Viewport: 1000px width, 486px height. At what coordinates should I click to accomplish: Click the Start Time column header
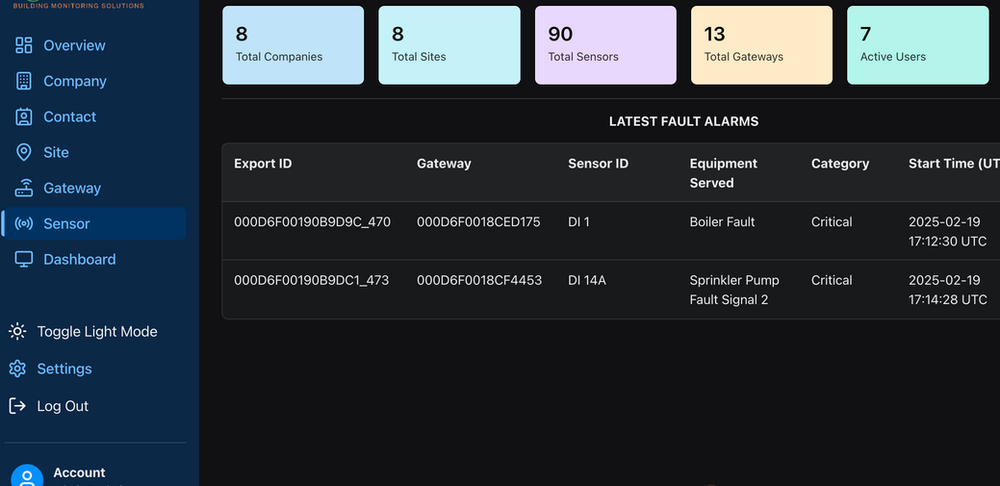(954, 164)
